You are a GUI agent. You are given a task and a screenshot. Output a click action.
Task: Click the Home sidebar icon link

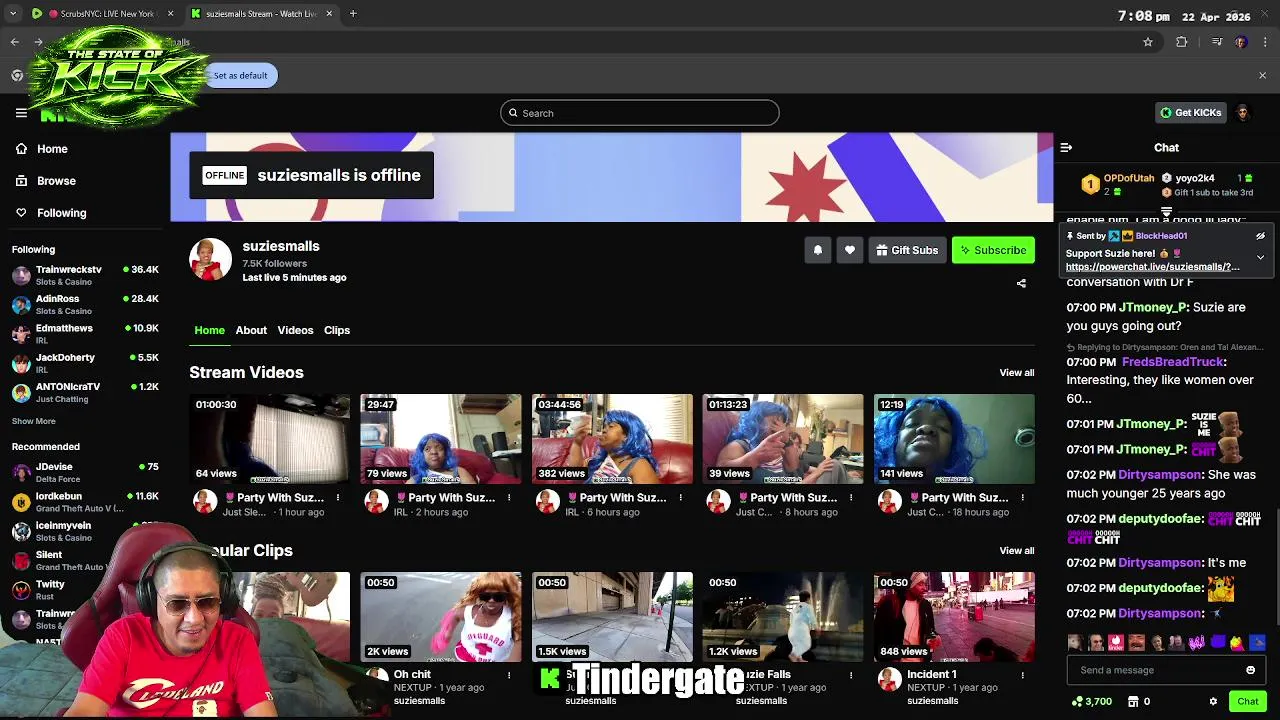tap(42, 149)
